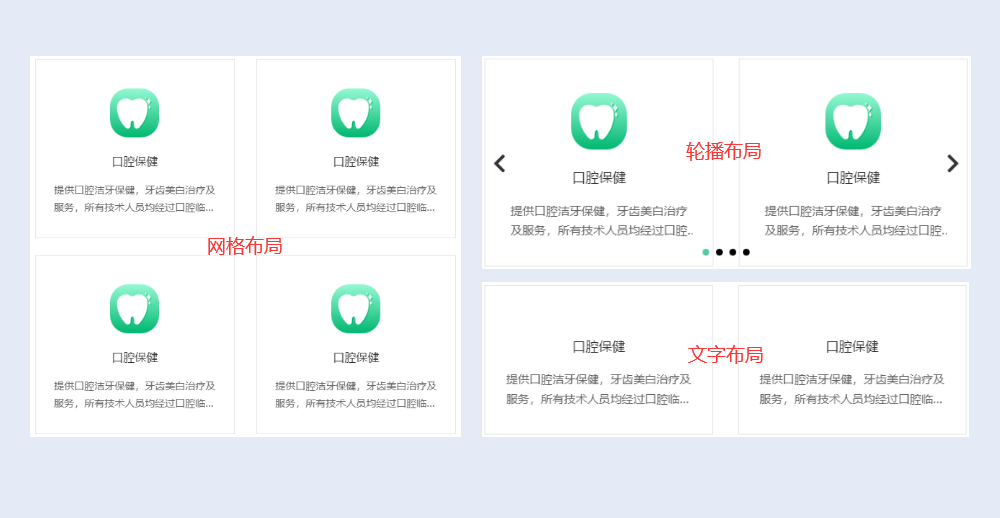Click tooth icon in left carousel slide
The height and width of the screenshot is (518, 1000).
pos(599,122)
